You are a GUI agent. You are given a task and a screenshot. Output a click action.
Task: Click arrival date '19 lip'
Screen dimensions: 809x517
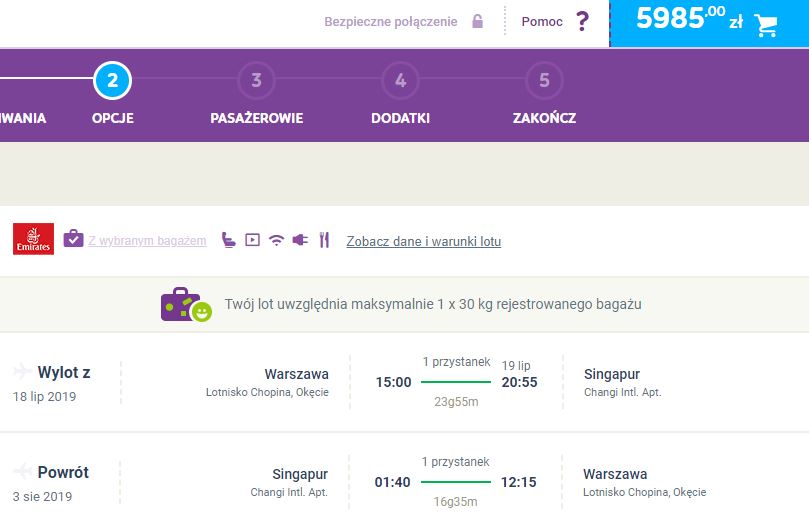pos(516,366)
